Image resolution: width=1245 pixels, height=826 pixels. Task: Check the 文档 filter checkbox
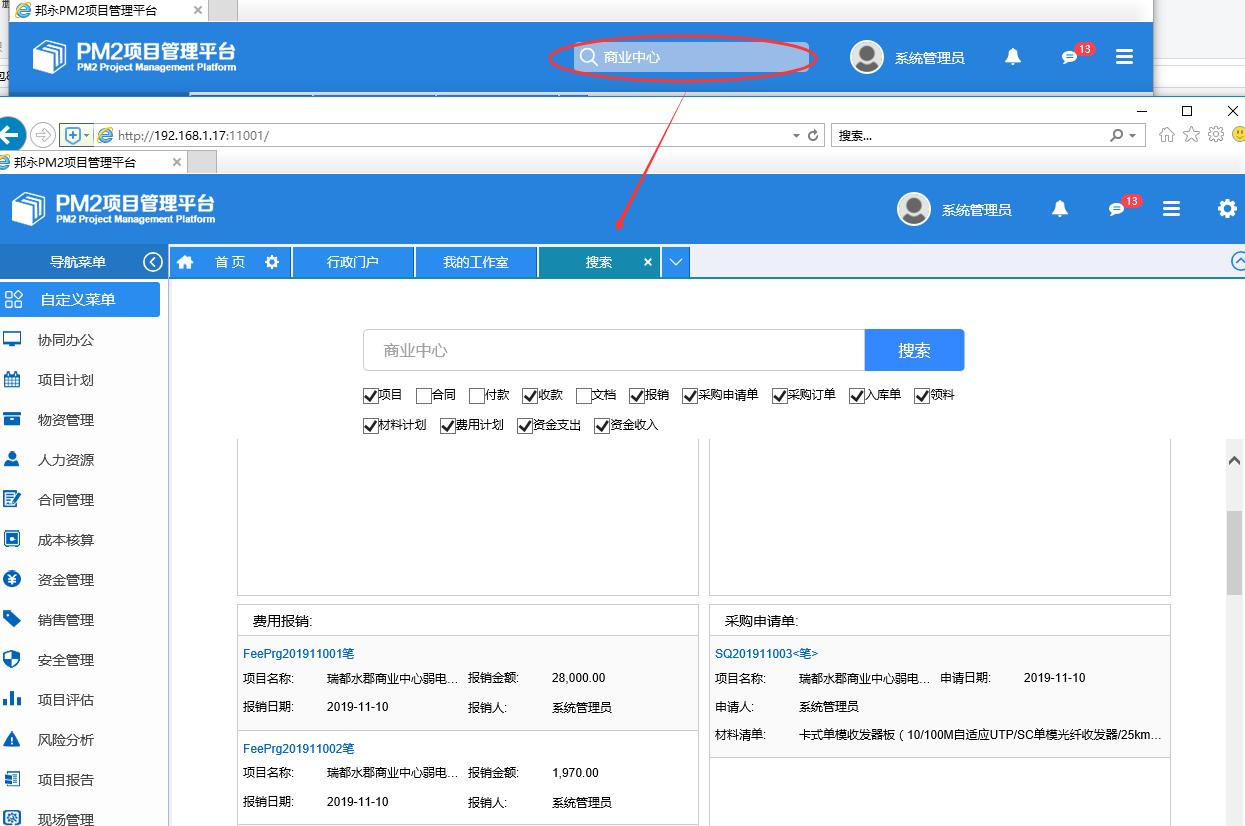[x=584, y=396]
